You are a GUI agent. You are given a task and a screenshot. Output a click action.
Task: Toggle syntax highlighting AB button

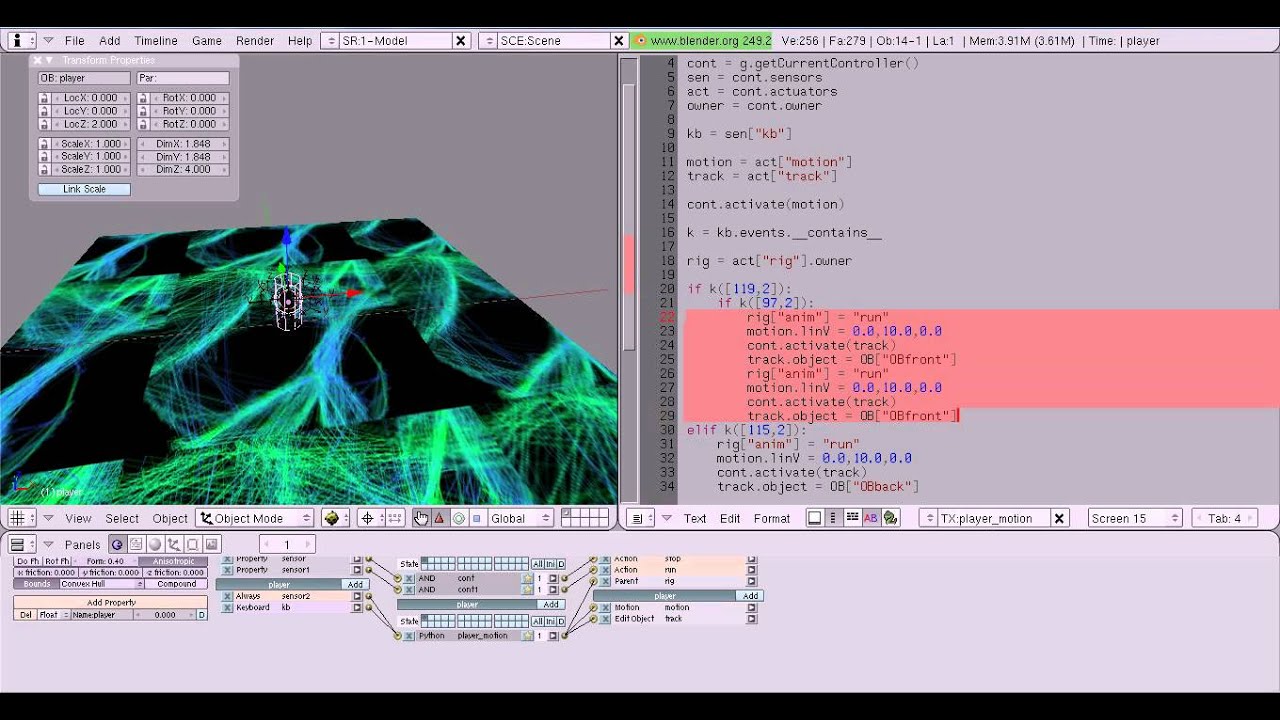870,518
